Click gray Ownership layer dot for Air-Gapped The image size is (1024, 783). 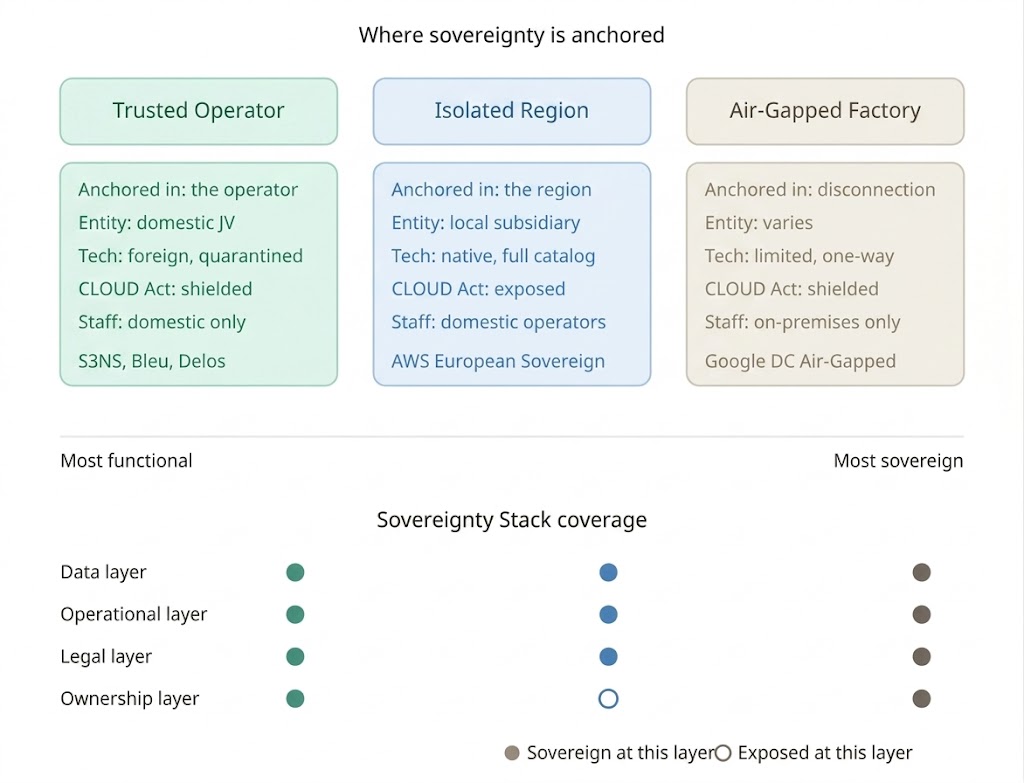[x=922, y=699]
